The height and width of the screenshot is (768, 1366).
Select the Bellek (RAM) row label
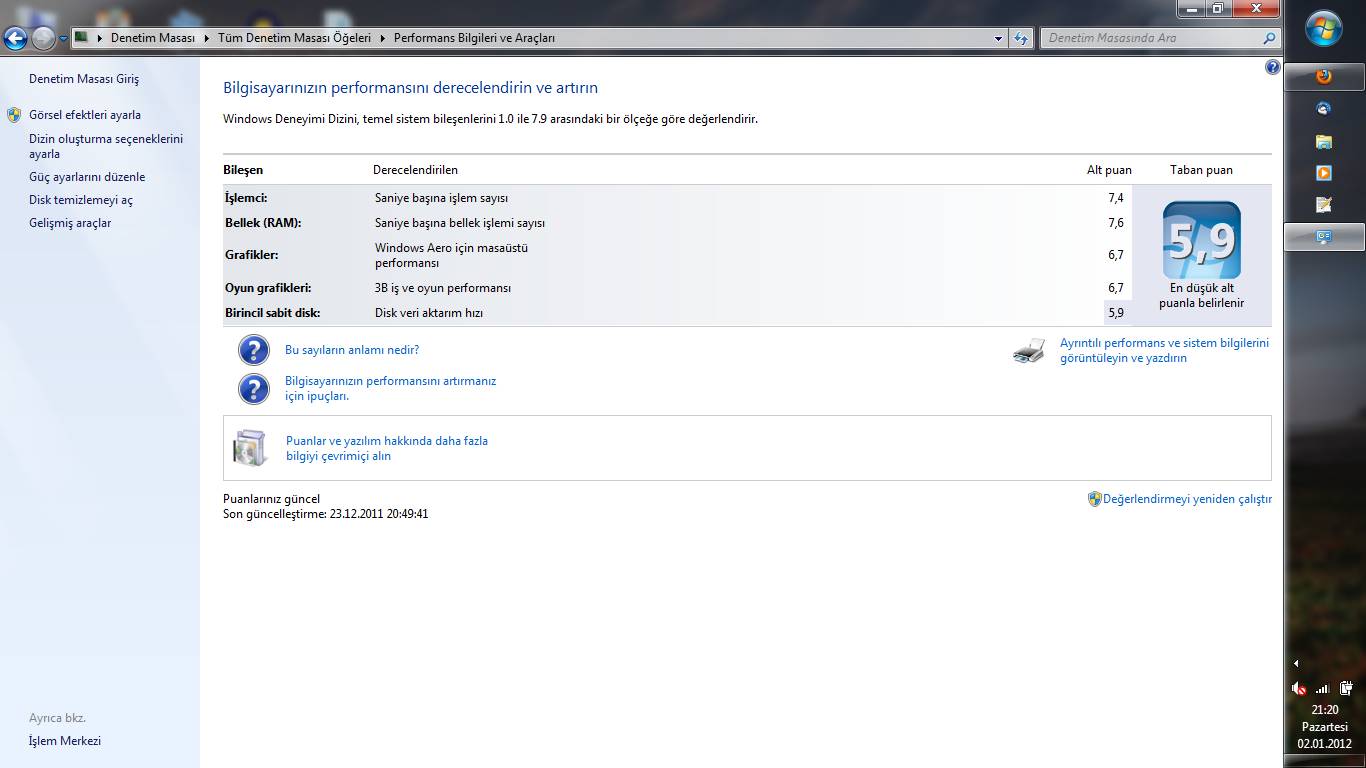point(263,223)
